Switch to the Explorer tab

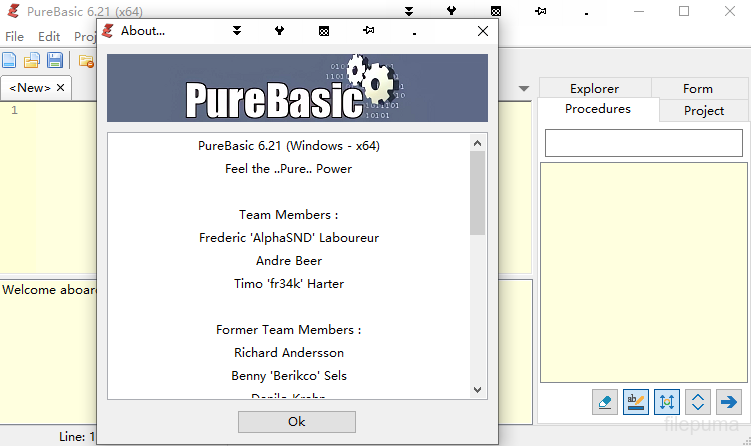click(x=594, y=88)
